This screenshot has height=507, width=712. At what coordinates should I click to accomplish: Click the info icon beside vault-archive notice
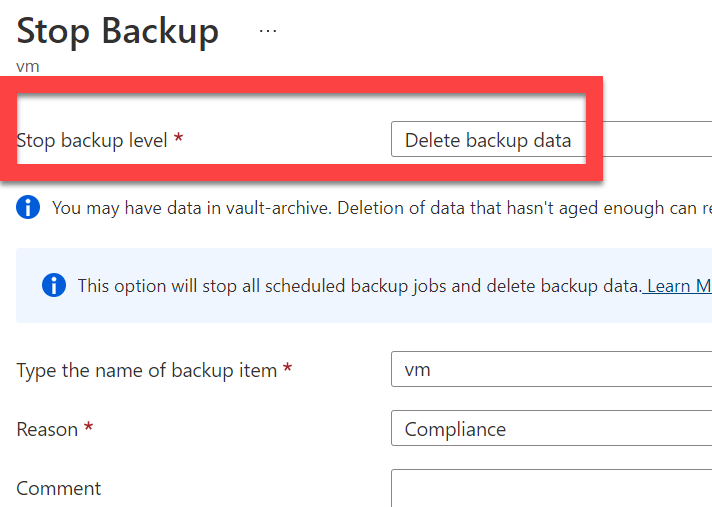[x=28, y=207]
